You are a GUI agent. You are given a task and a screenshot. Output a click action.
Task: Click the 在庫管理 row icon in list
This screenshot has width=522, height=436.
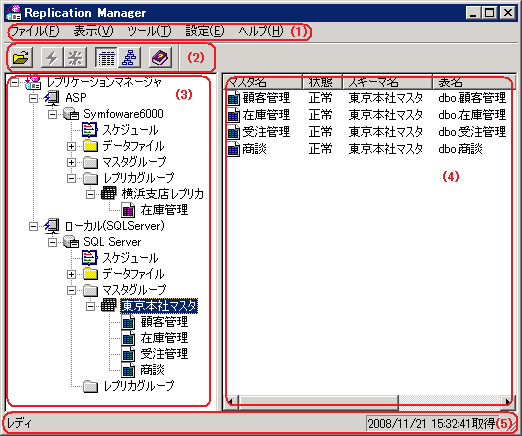tap(234, 115)
